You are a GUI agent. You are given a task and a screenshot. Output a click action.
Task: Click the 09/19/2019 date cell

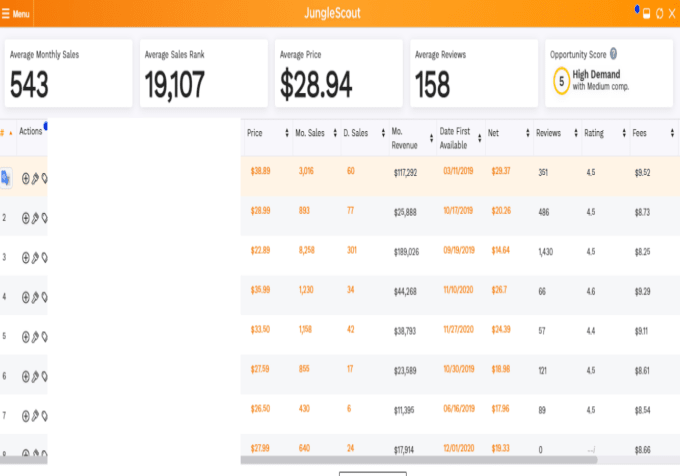(x=459, y=250)
